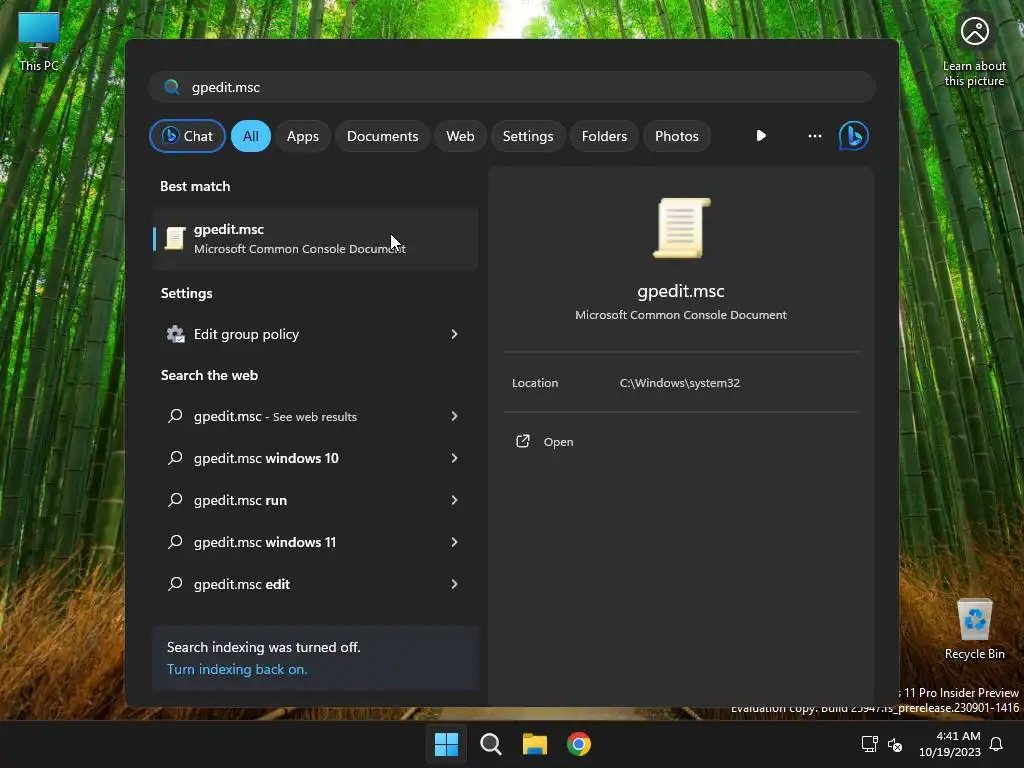
Task: Switch to the Apps filter tab
Action: [x=302, y=136]
